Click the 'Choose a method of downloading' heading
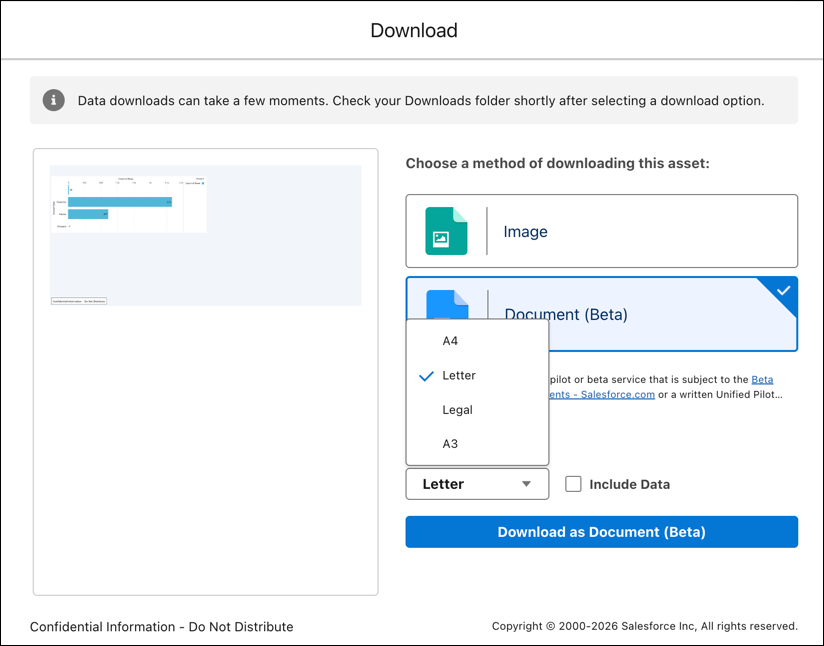Screen dimensions: 824x646 [x=558, y=163]
